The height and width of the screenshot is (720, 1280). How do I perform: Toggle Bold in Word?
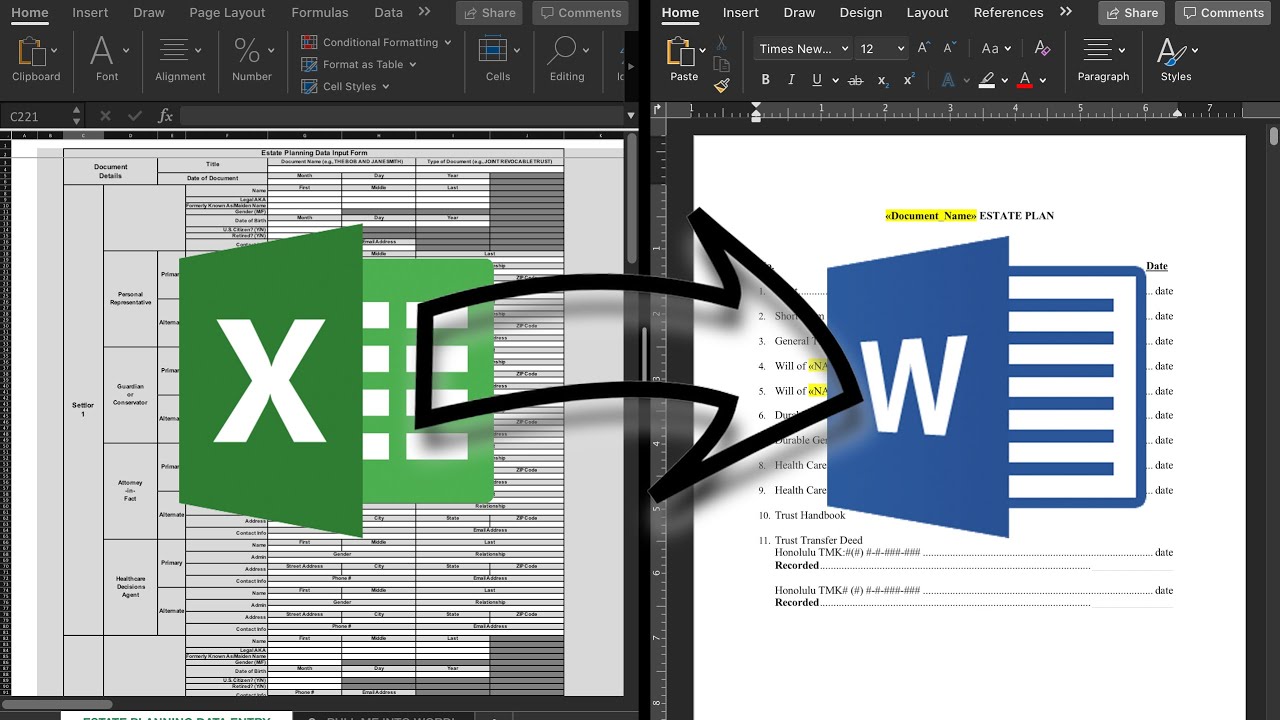click(765, 80)
